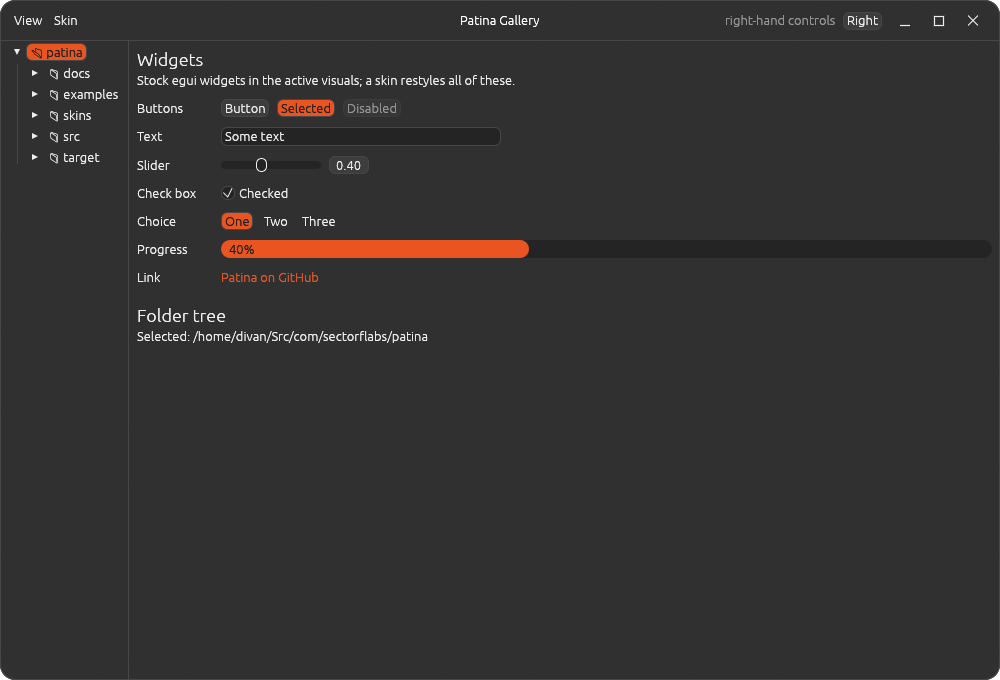Image resolution: width=1000 pixels, height=680 pixels.
Task: Expand the target folder
Action: click(34, 158)
